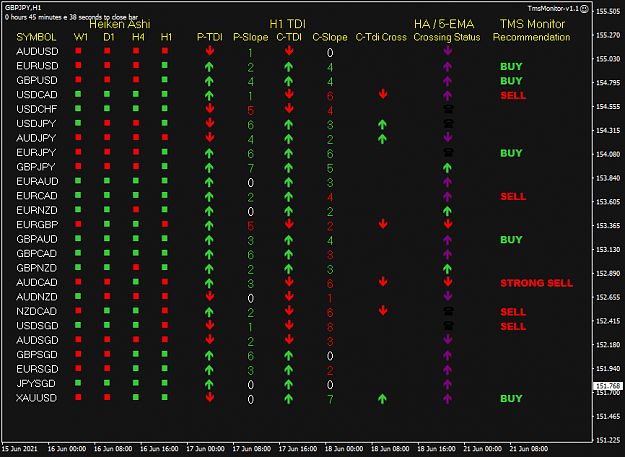Click the EURJPY telephone crossing status icon

pos(448,152)
